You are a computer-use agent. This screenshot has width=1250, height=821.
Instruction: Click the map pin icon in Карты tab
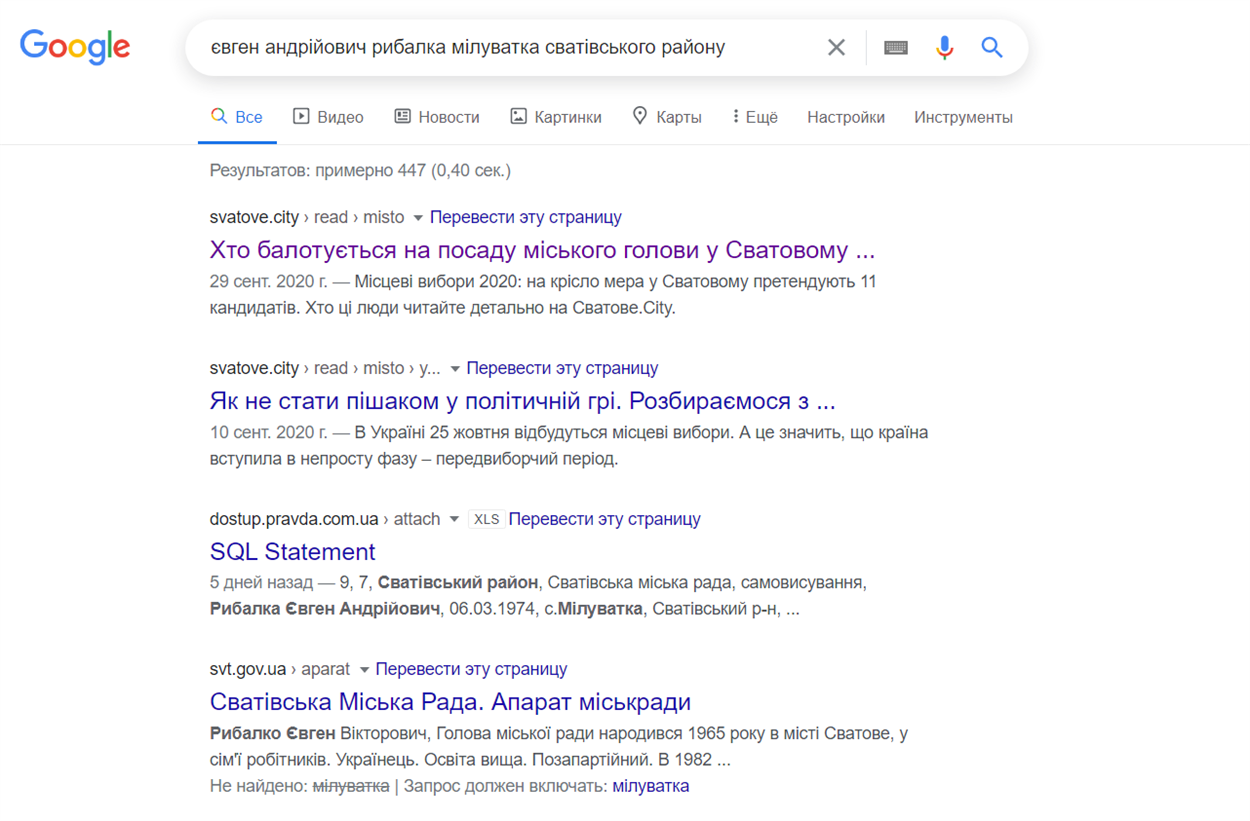click(640, 116)
